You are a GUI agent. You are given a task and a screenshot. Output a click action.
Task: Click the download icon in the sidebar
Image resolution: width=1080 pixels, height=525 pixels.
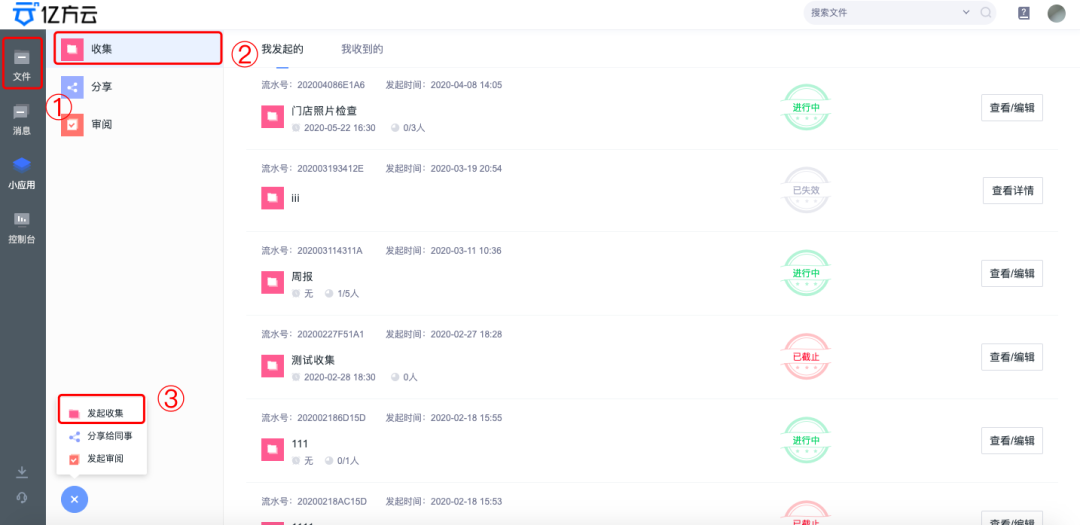point(22,472)
